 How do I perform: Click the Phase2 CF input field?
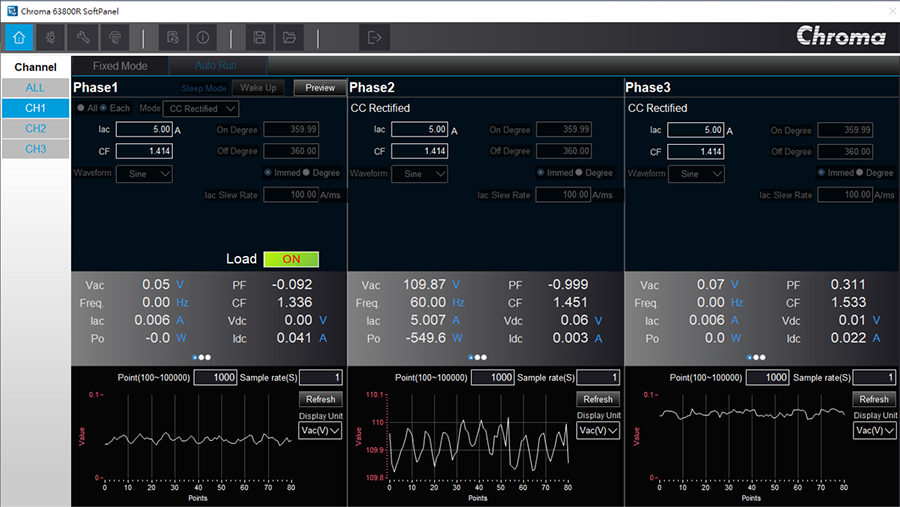click(x=420, y=151)
